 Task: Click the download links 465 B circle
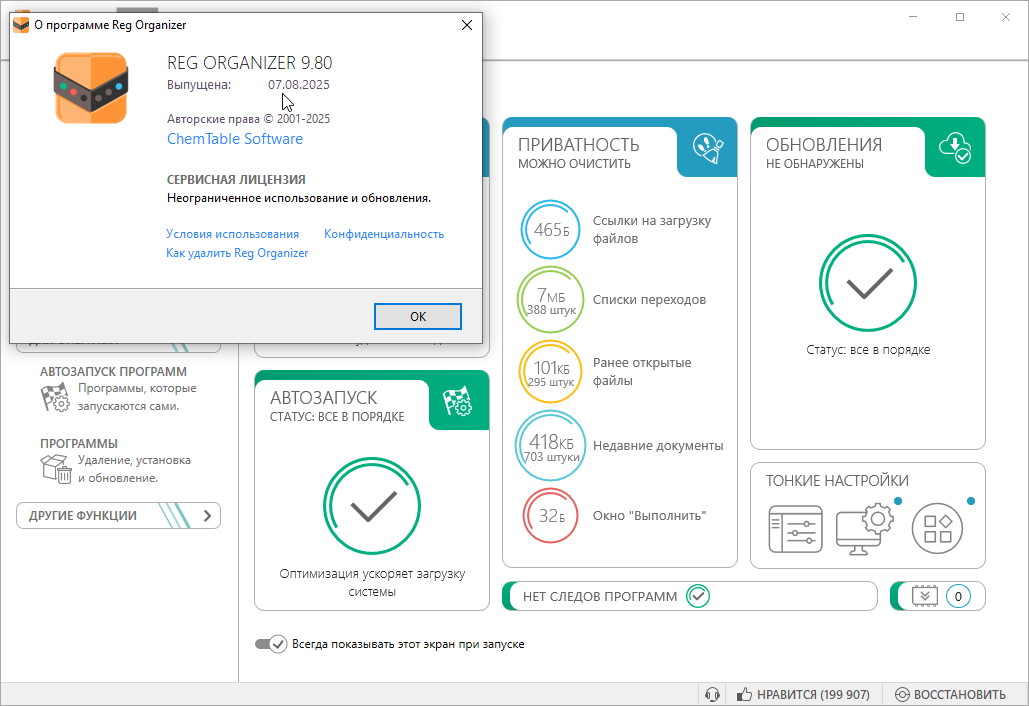pyautogui.click(x=551, y=230)
